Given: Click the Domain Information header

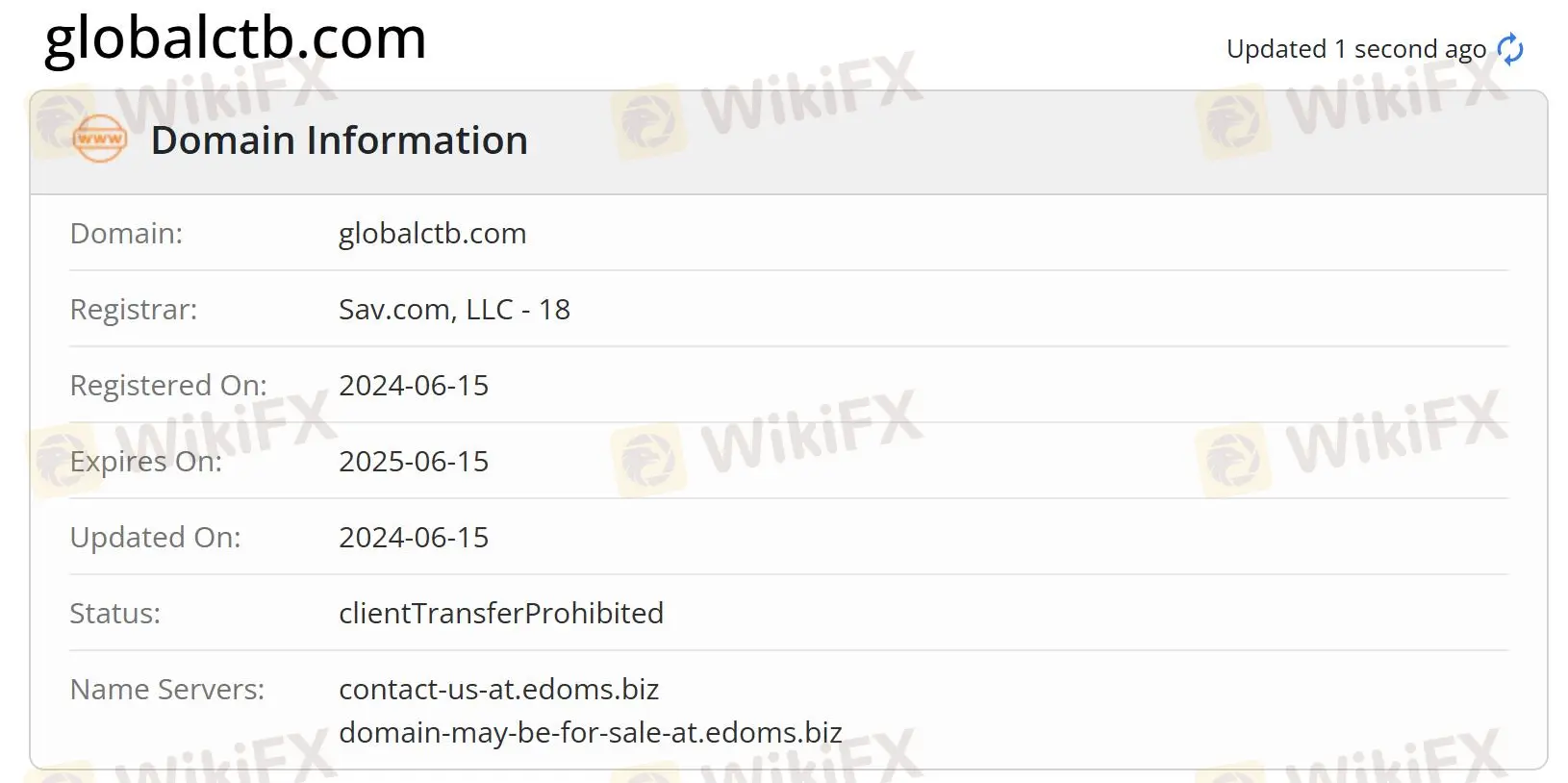Looking at the screenshot, I should (339, 140).
